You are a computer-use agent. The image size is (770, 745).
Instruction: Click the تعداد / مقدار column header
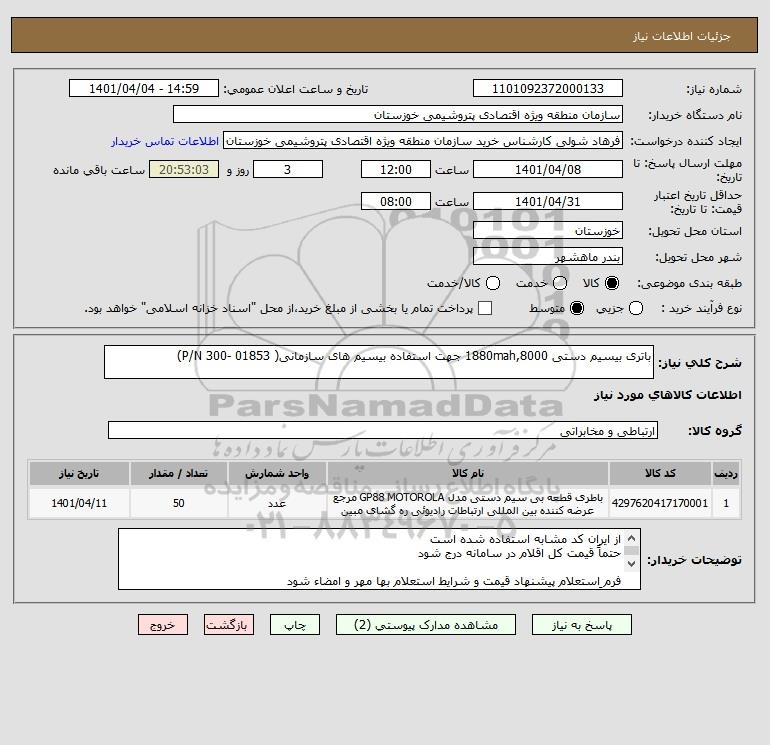(x=178, y=473)
